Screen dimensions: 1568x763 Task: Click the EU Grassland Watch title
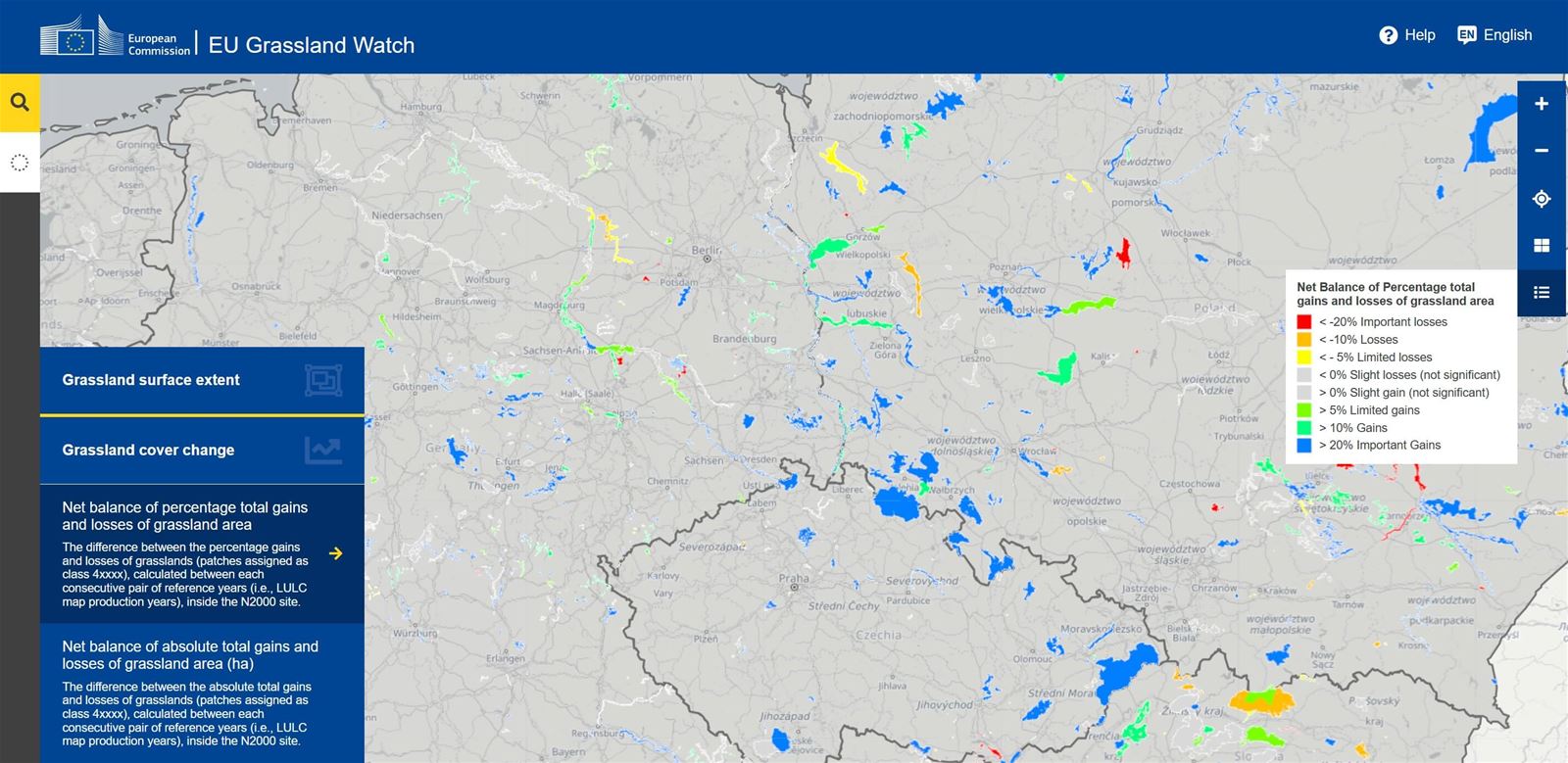tap(312, 45)
